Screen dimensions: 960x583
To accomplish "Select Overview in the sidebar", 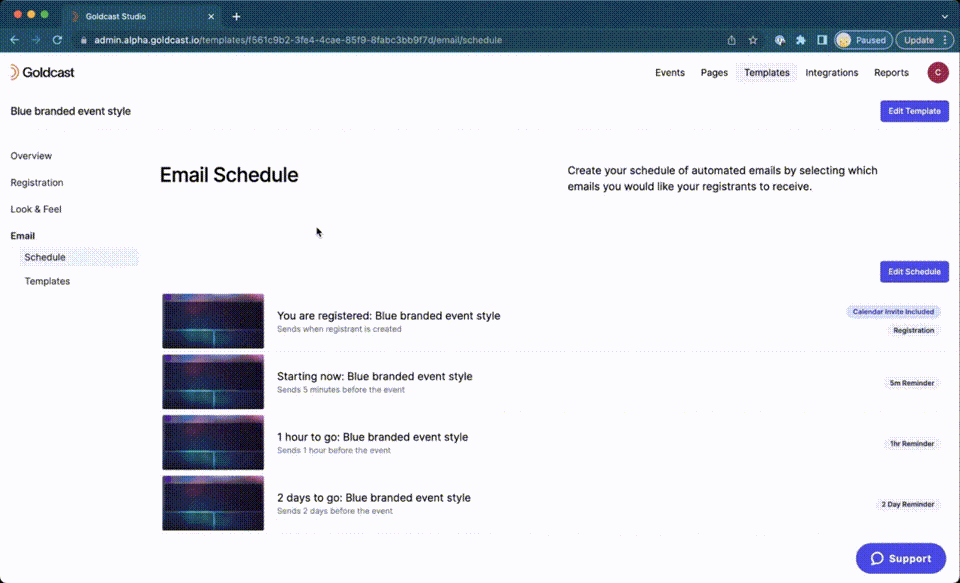I will point(31,156).
